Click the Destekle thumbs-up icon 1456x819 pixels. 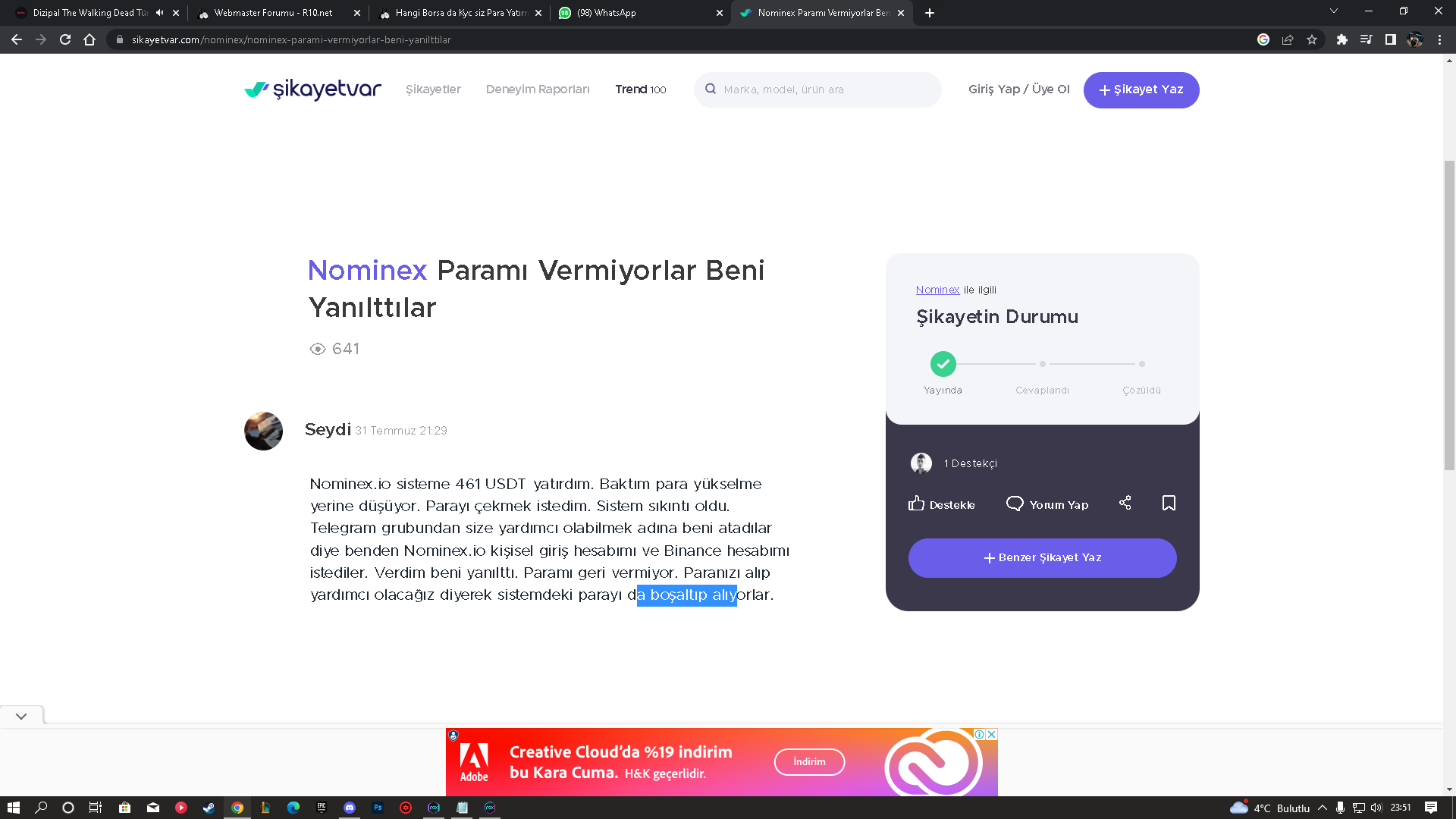[x=916, y=504]
